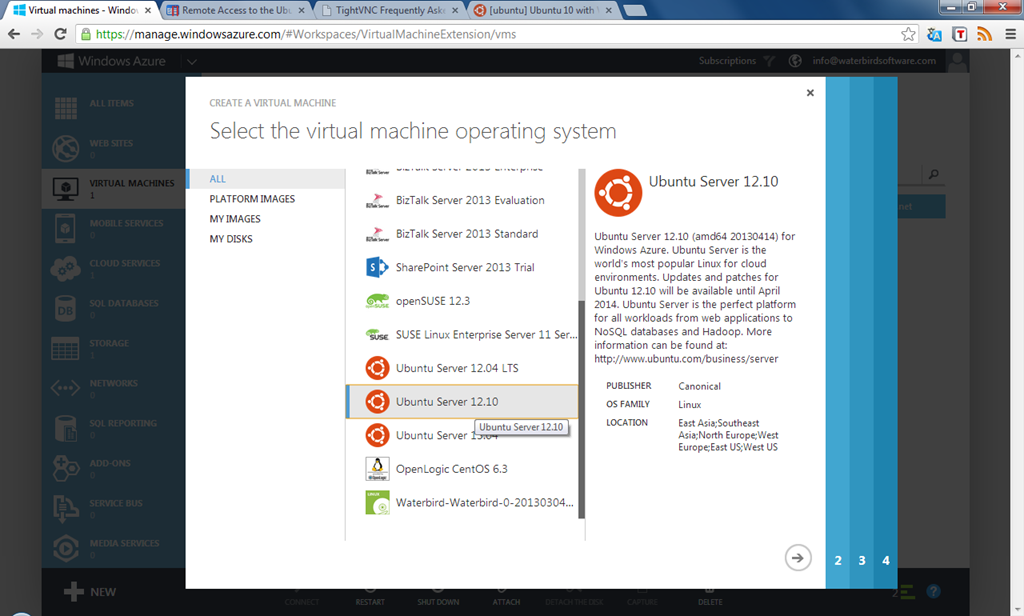Select the MY DISKS category
Screen dimensions: 1024x616
(x=266, y=238)
